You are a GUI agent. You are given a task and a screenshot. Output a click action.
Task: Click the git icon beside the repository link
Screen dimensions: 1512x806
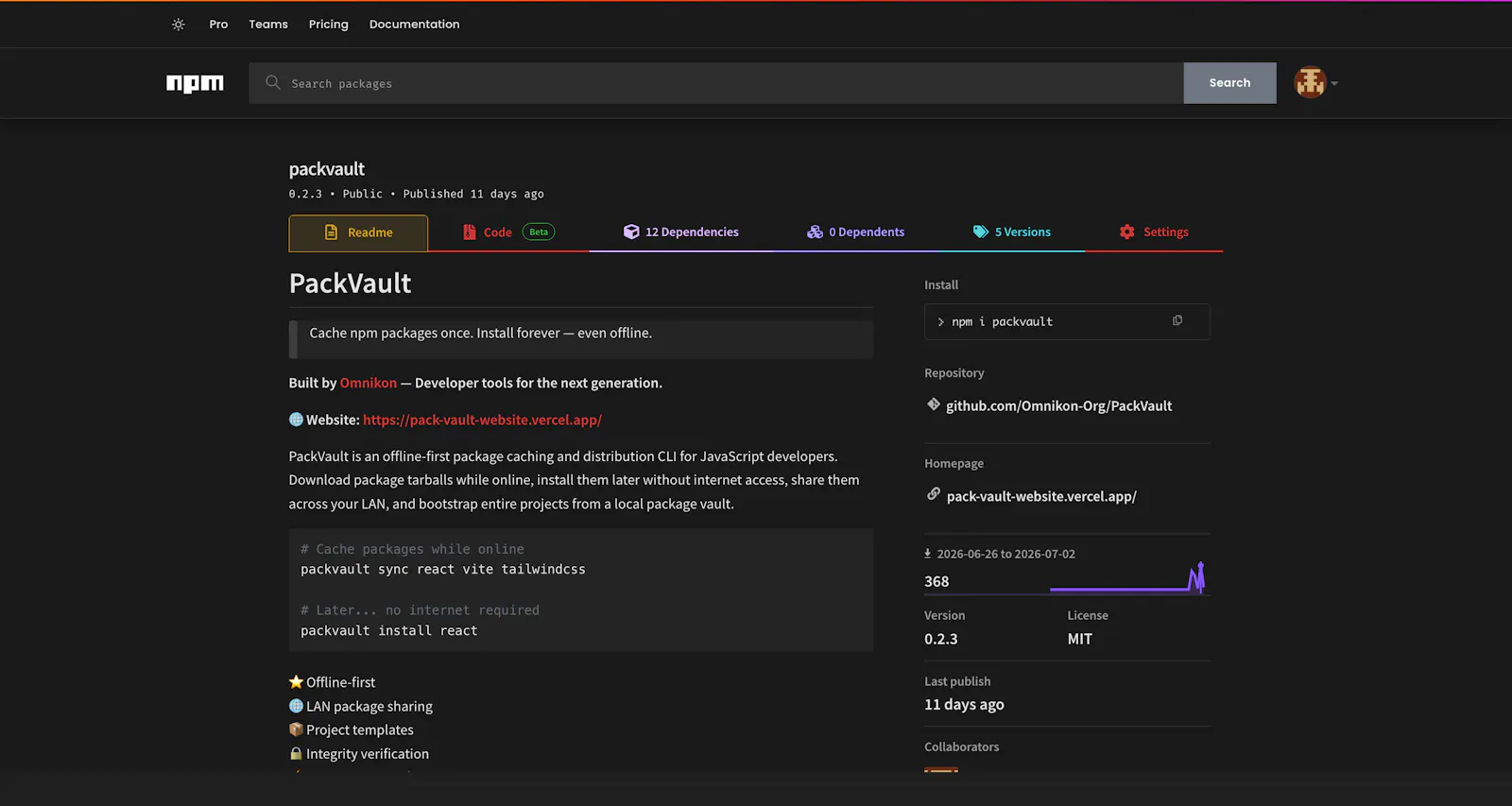tap(934, 404)
